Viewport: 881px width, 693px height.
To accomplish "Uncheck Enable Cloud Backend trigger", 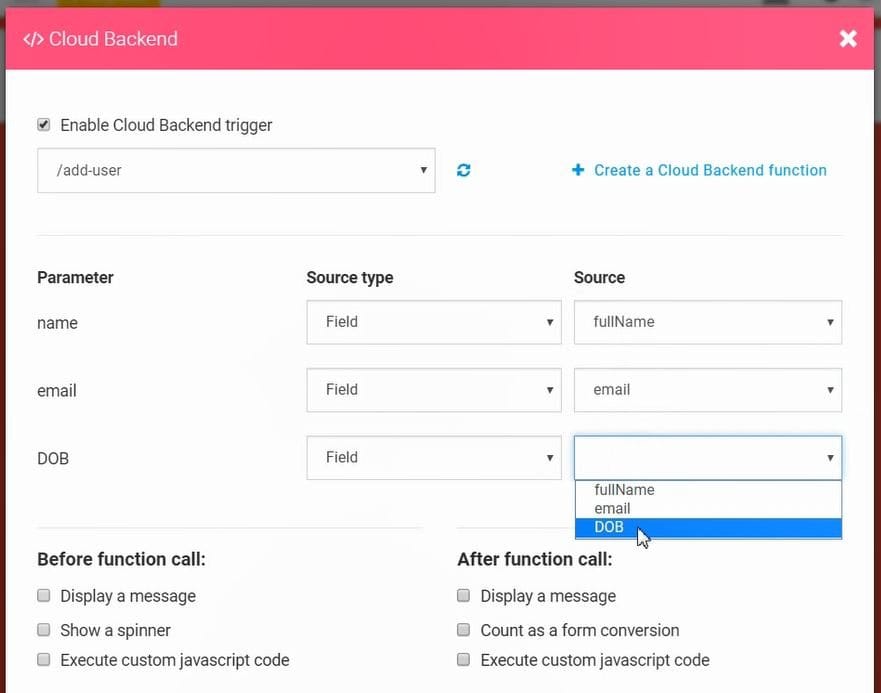I will [44, 125].
